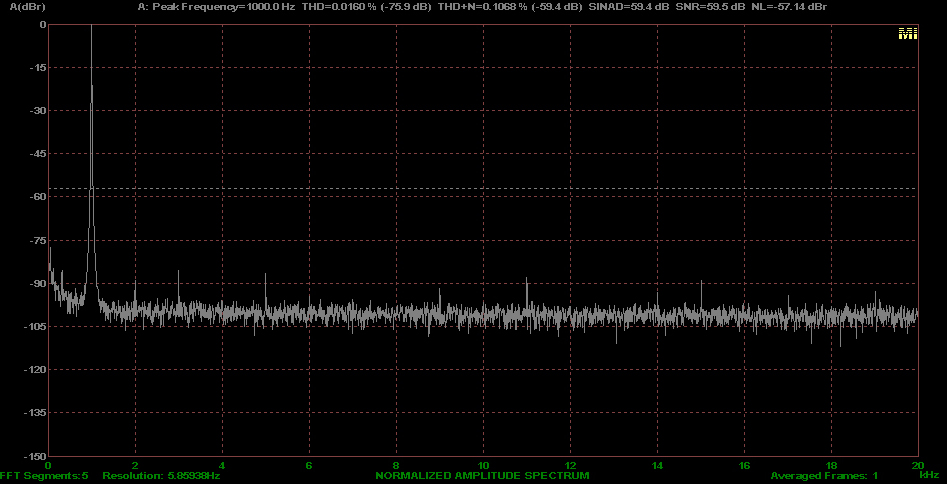The width and height of the screenshot is (947, 484).
Task: Click the -120 amplitude axis label
Action: click(34, 370)
